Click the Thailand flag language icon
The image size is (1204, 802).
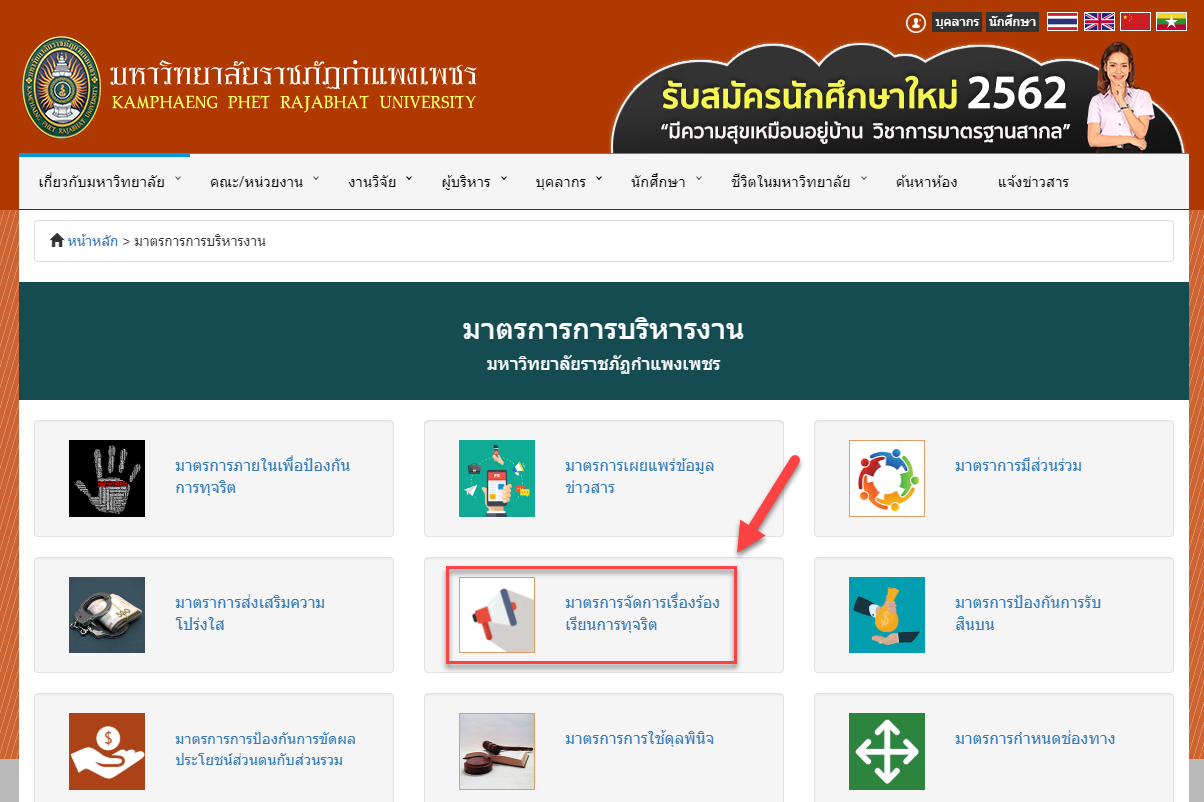click(x=1062, y=22)
